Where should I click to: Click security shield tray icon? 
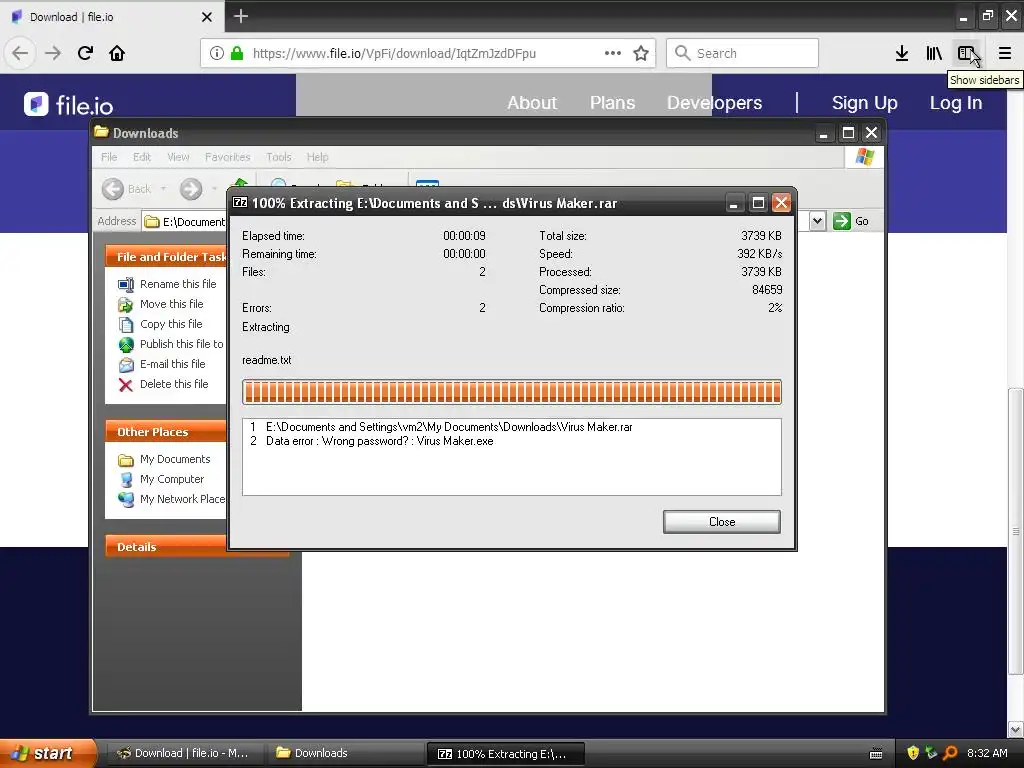(913, 753)
